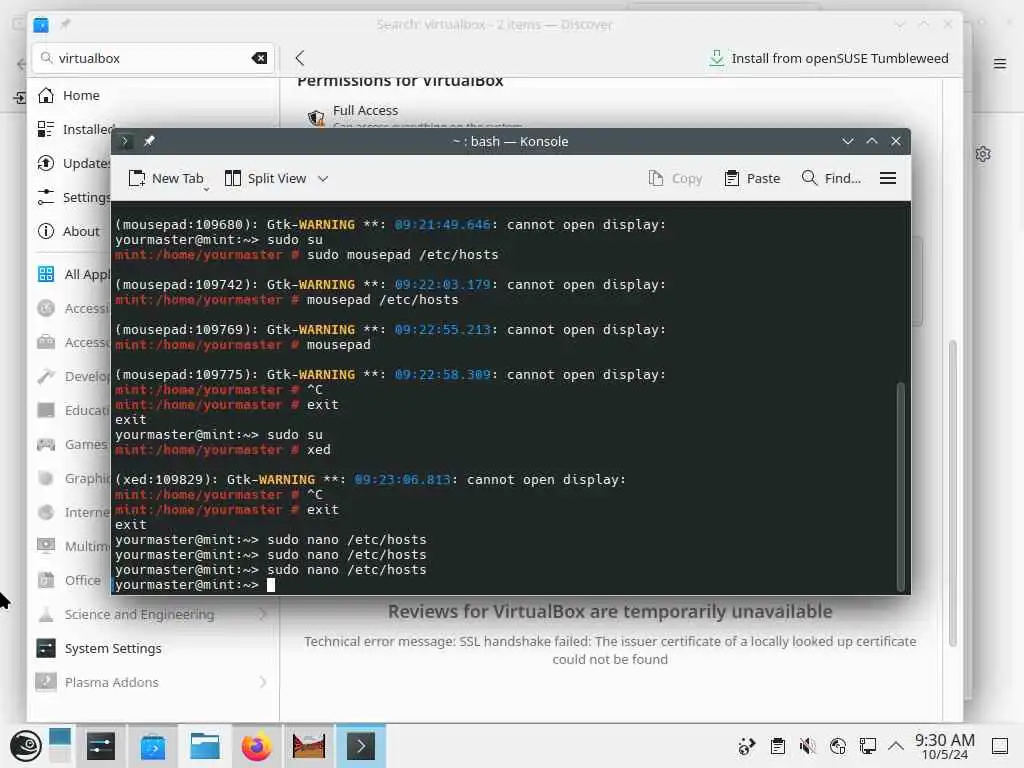Click the Development category icon in Discover
The height and width of the screenshot is (768, 1024).
46,376
